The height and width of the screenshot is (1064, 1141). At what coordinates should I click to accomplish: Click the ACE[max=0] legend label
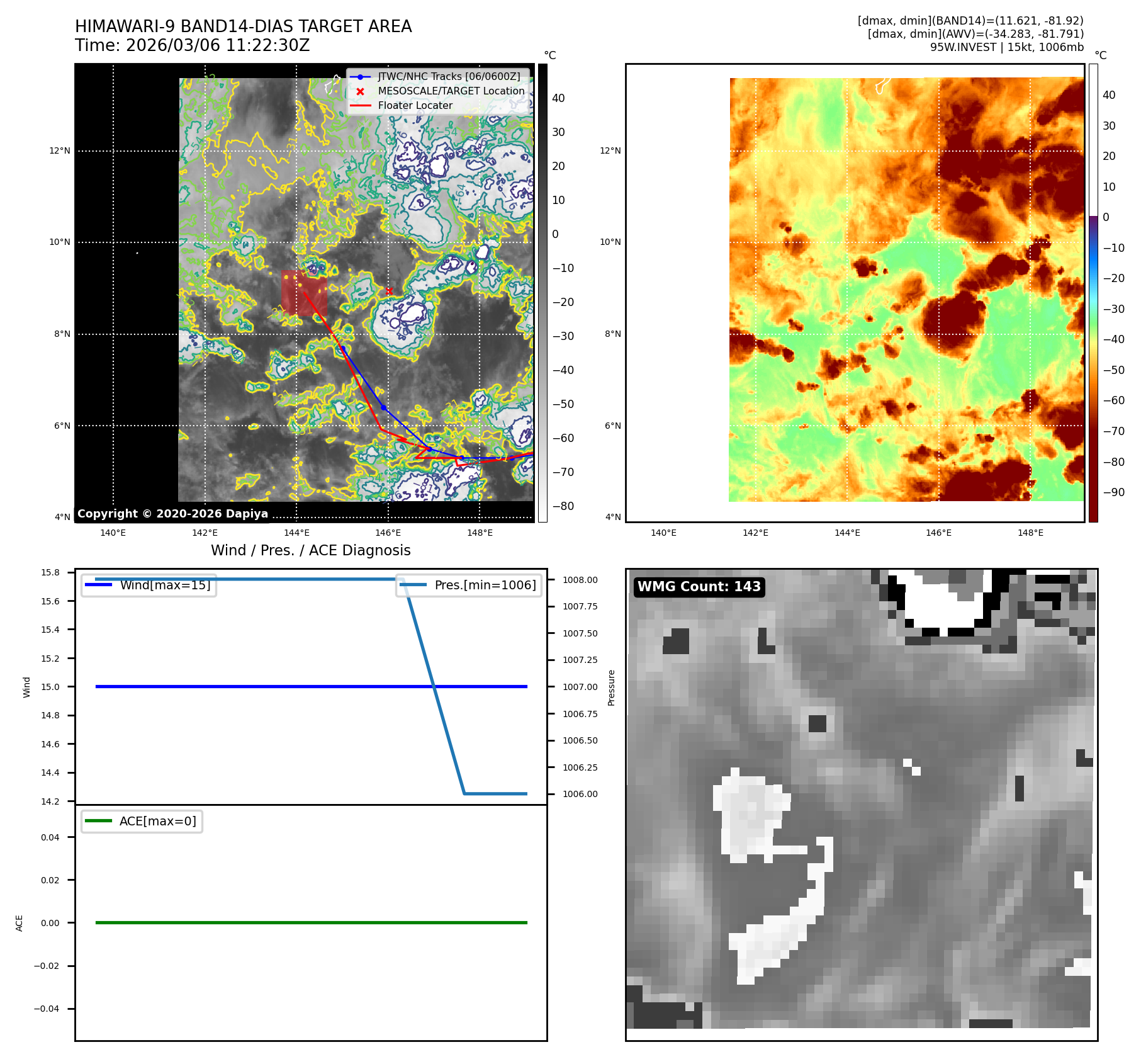[157, 821]
